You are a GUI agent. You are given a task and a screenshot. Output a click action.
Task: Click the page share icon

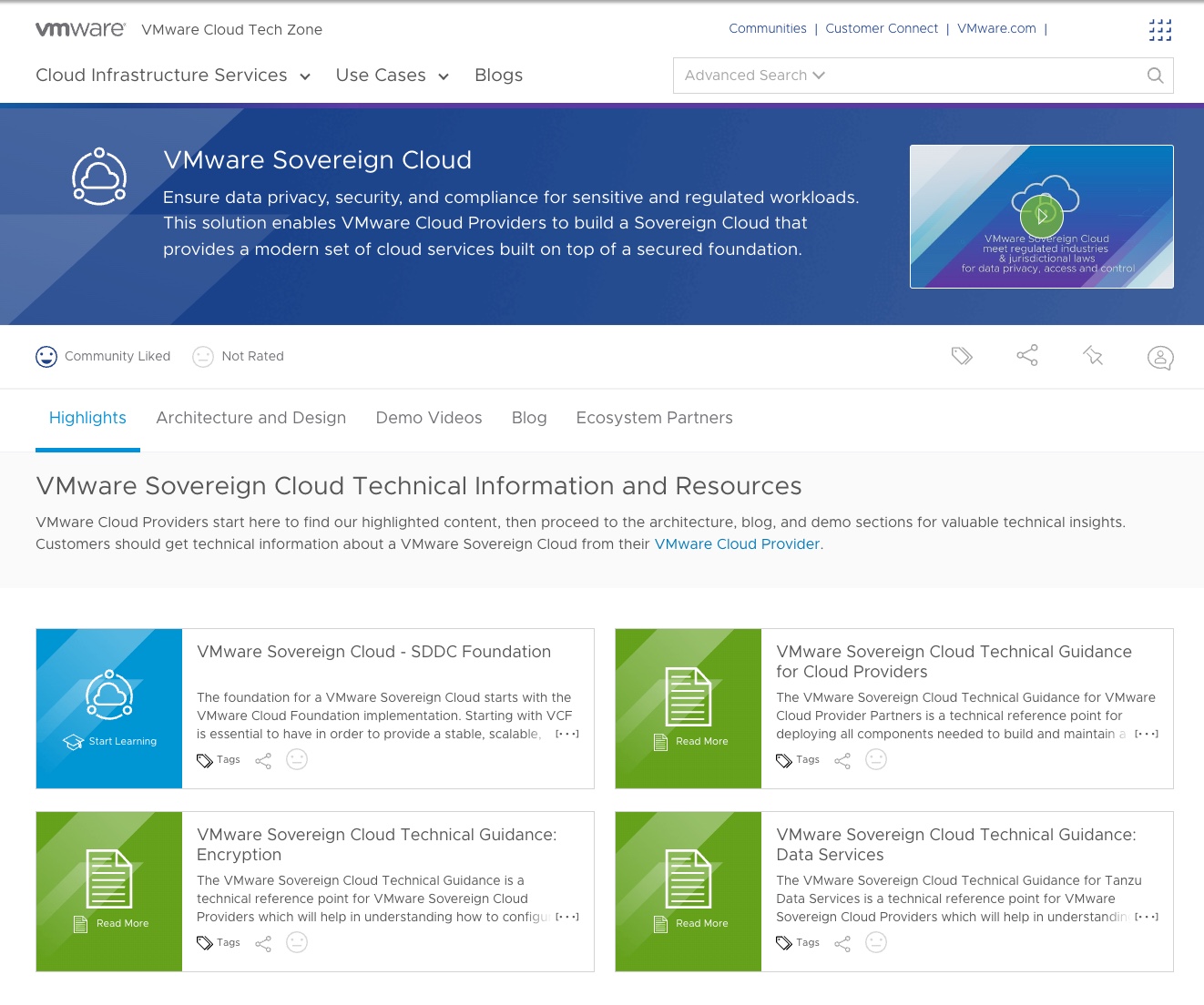[1027, 356]
